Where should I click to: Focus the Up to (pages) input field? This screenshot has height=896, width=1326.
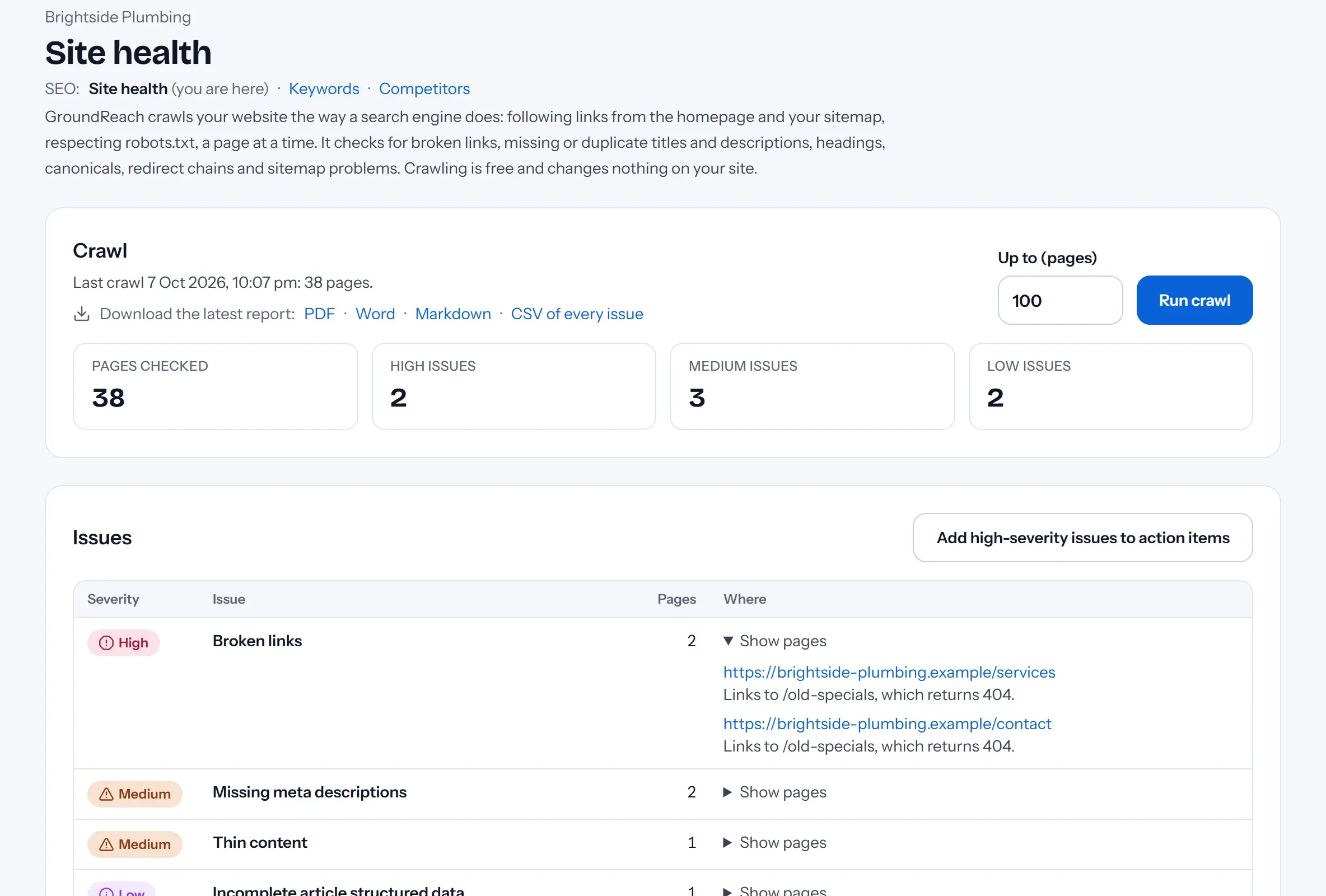click(x=1060, y=300)
